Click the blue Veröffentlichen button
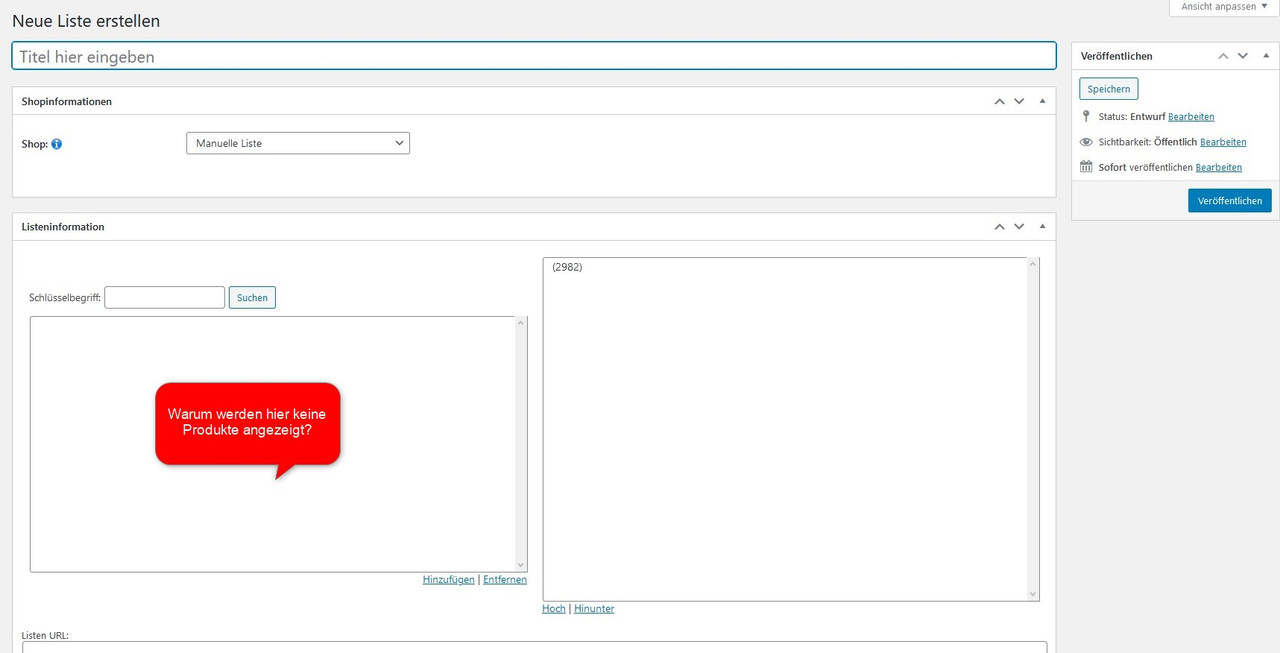Image resolution: width=1280 pixels, height=653 pixels. pyautogui.click(x=1230, y=200)
